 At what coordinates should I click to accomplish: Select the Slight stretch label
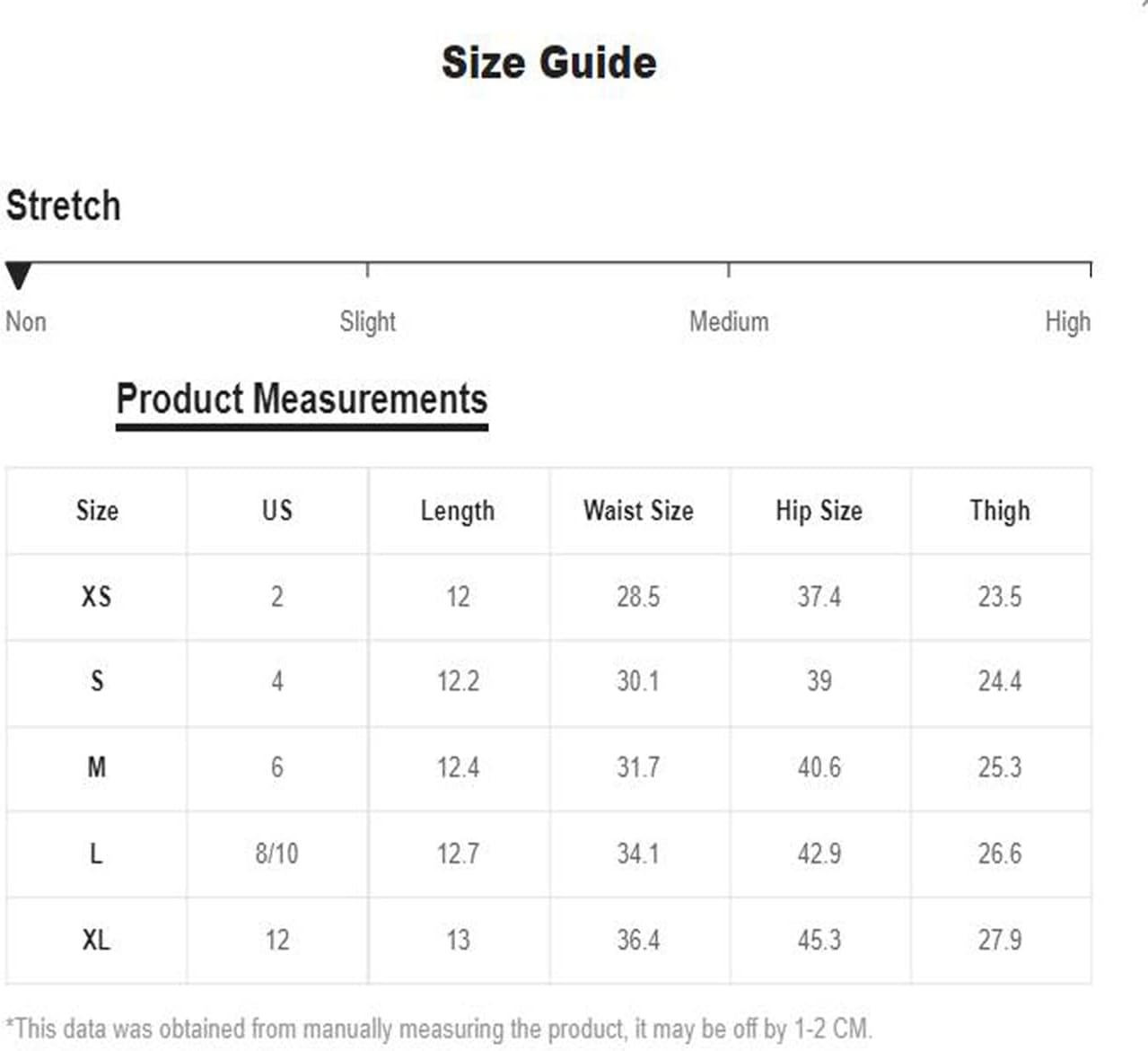(x=367, y=321)
